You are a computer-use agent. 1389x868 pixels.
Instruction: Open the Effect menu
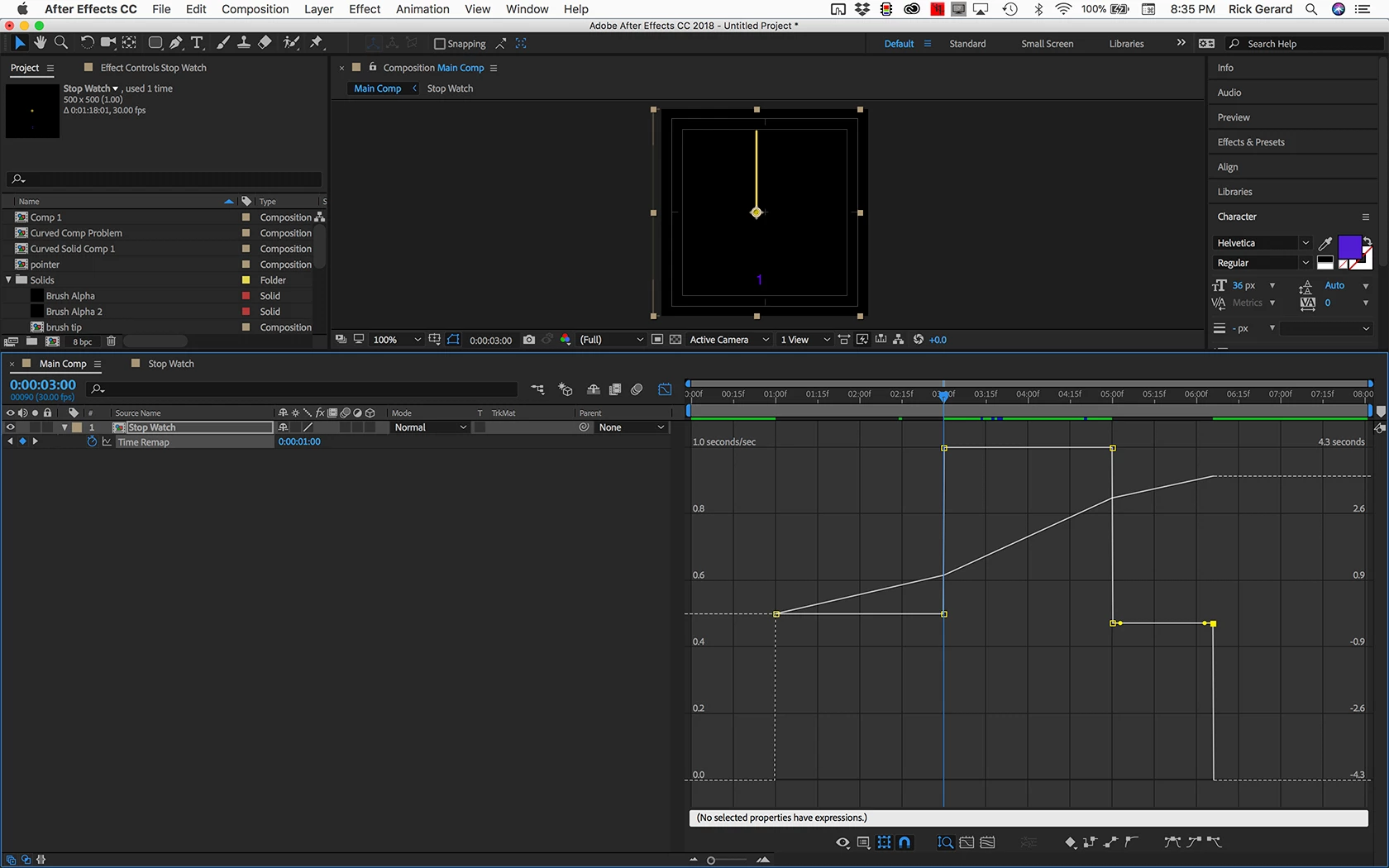365,9
